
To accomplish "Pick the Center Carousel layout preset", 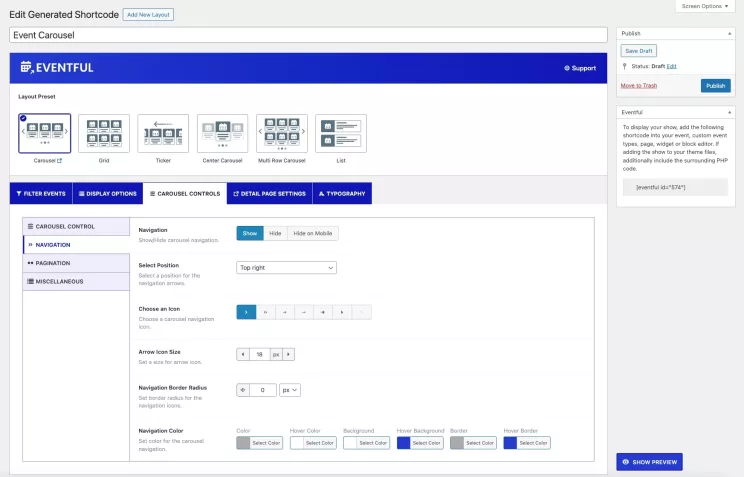I will [x=222, y=134].
